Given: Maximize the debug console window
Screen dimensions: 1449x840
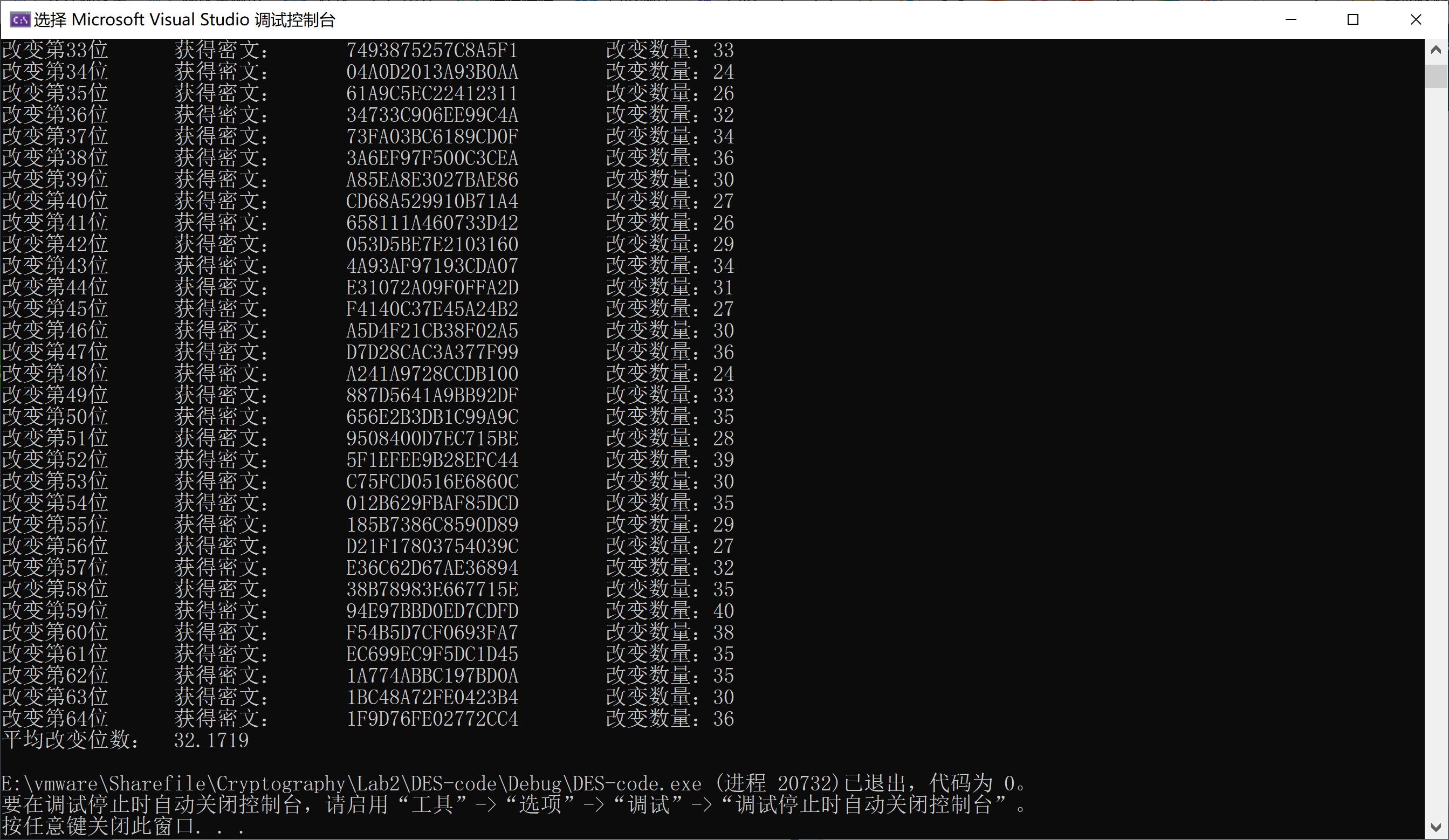Looking at the screenshot, I should (x=1353, y=20).
